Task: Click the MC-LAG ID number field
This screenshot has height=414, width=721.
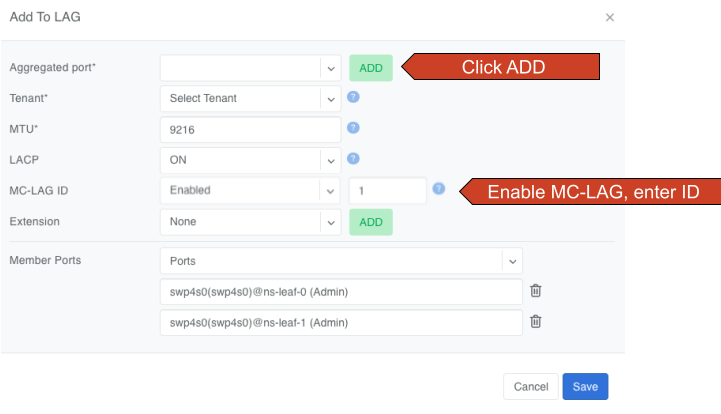Action: pos(387,190)
